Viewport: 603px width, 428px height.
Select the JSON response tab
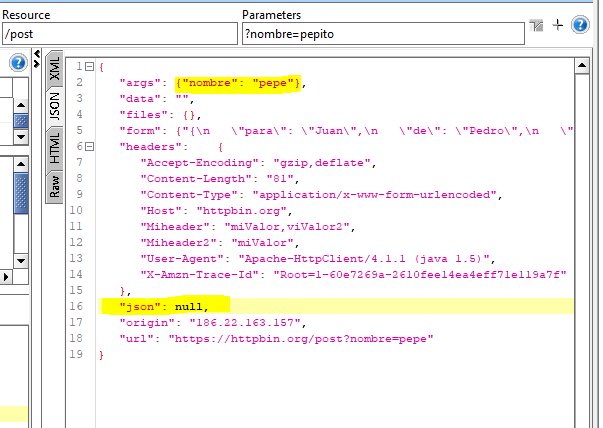coord(55,105)
